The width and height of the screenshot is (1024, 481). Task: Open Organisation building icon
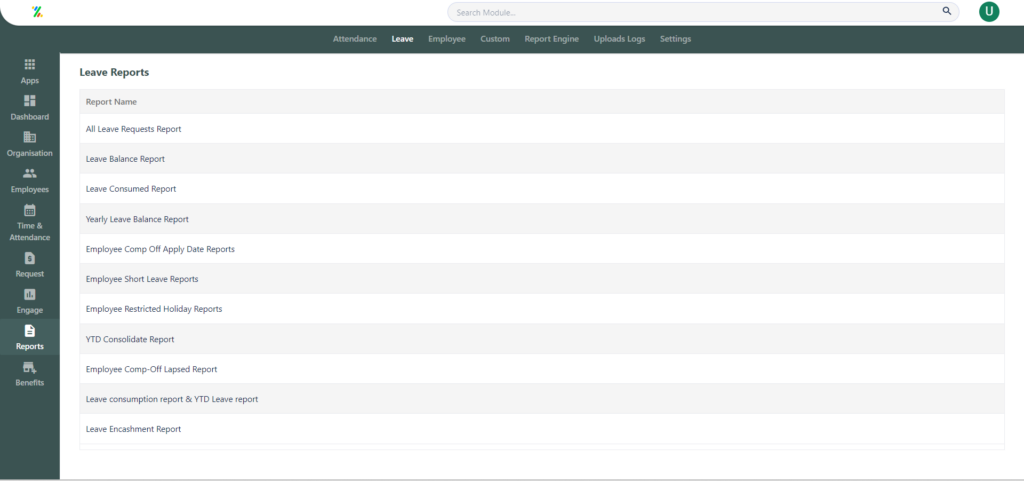coord(29,137)
